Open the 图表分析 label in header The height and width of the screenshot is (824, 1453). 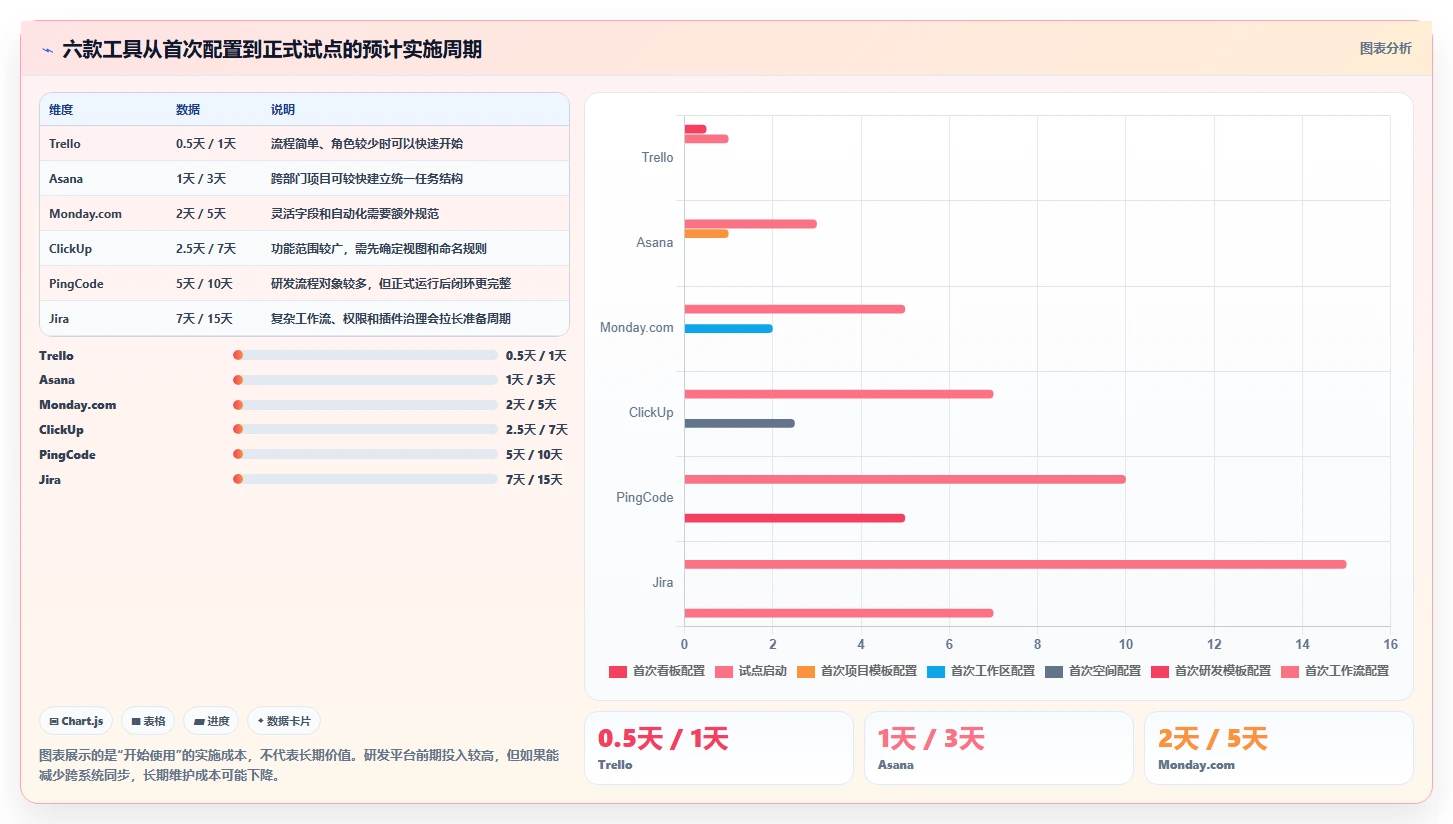(x=1385, y=48)
